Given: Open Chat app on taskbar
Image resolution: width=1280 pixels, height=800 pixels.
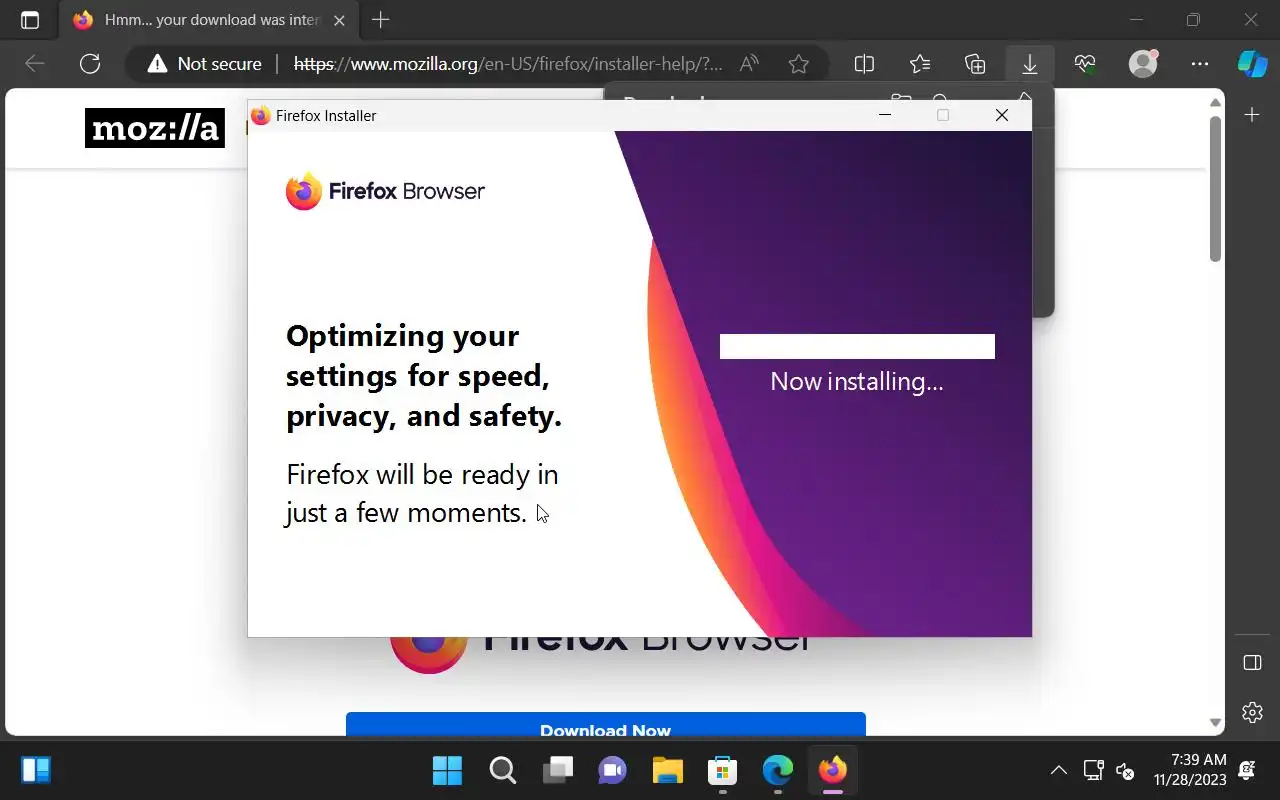Looking at the screenshot, I should click(612, 770).
